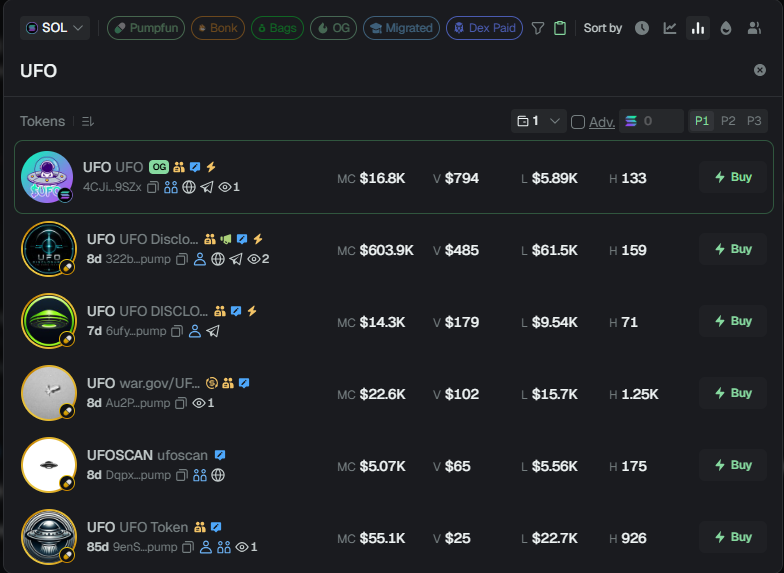
Task: Click lightning icon on UFO UFO row
Action: (x=211, y=167)
